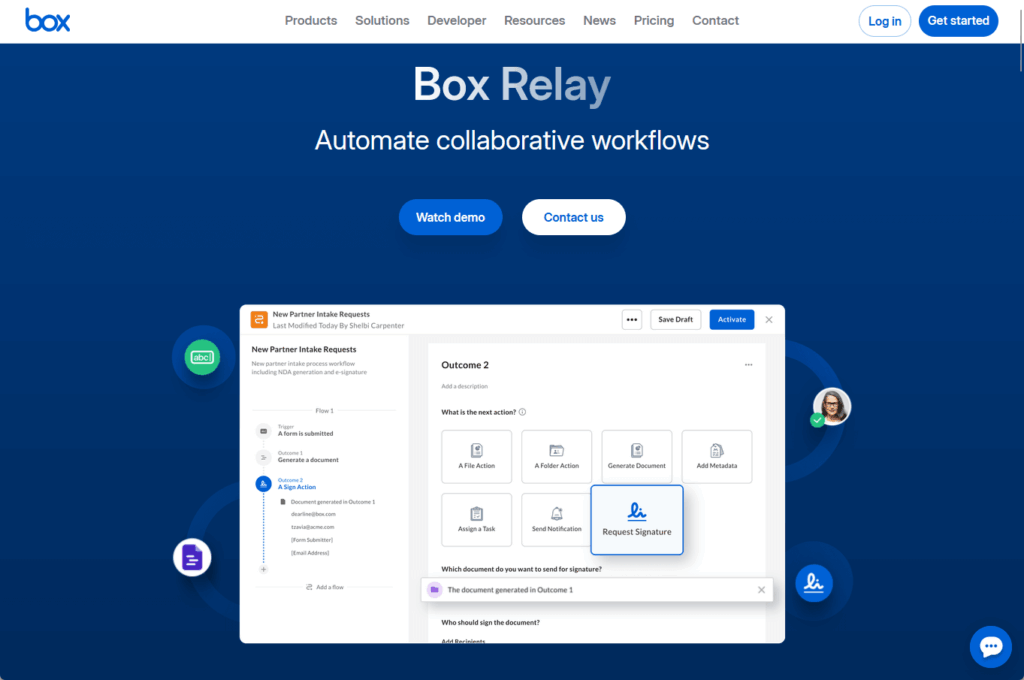Go to the Pricing page
The image size is (1024, 680).
(x=654, y=21)
